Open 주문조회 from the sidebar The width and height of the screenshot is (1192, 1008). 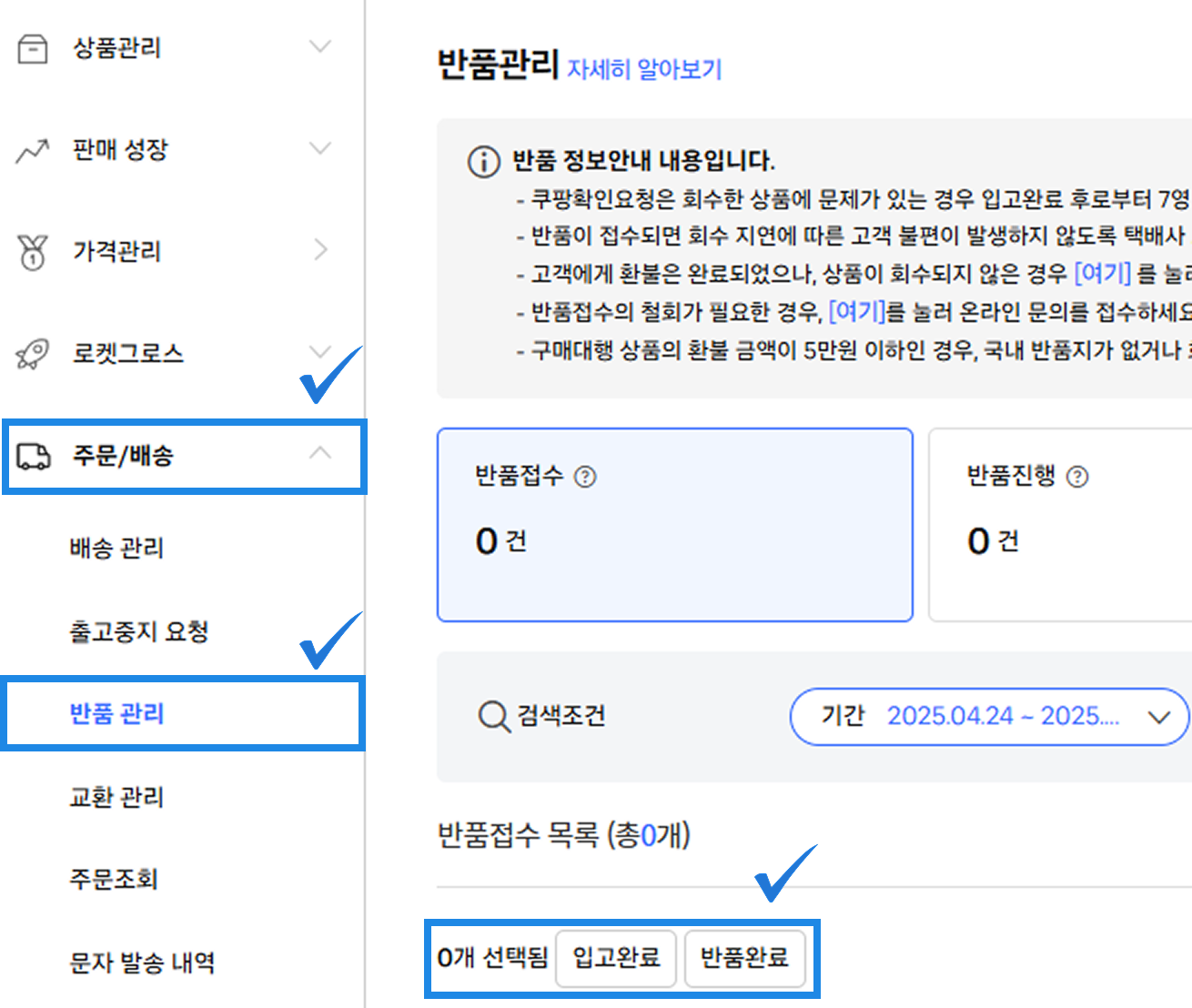(x=112, y=879)
